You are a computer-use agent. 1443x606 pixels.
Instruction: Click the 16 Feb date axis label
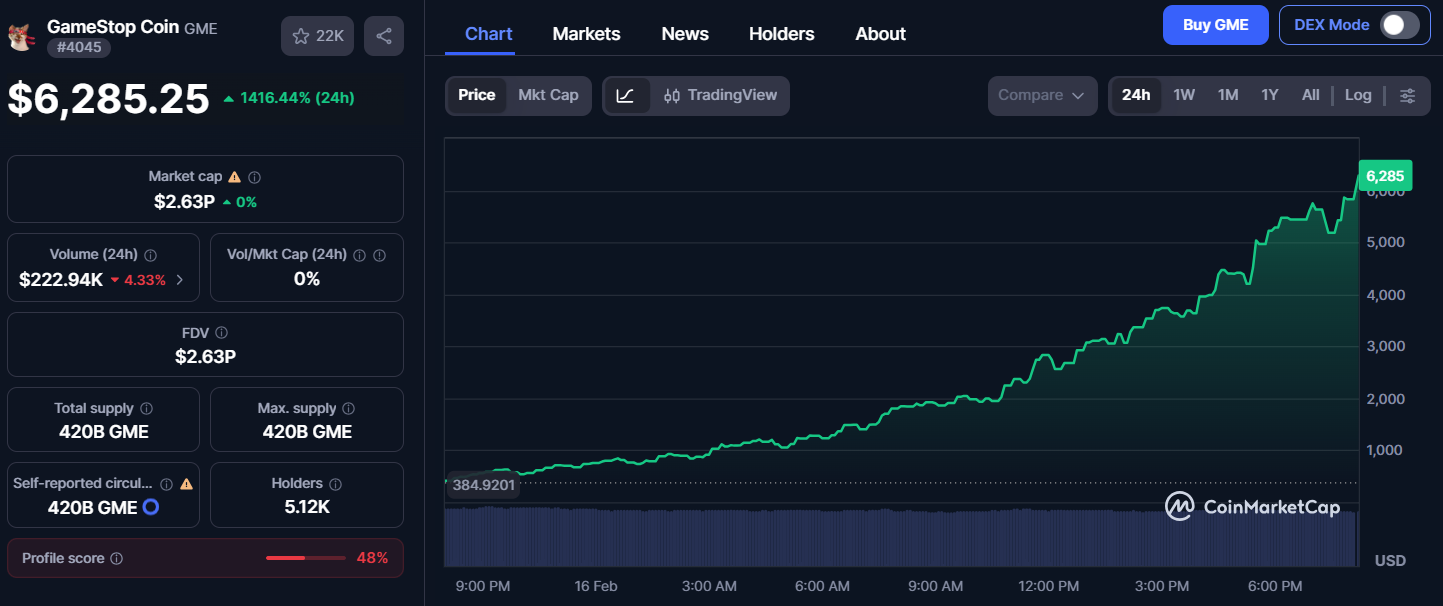point(596,586)
